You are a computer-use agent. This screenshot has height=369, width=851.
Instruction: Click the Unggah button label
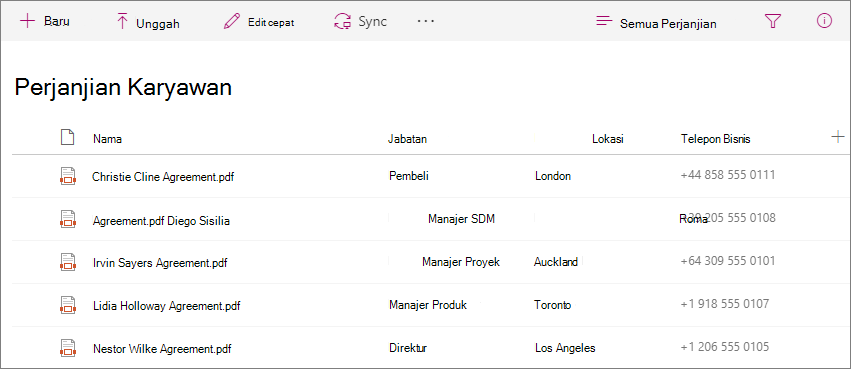click(158, 23)
